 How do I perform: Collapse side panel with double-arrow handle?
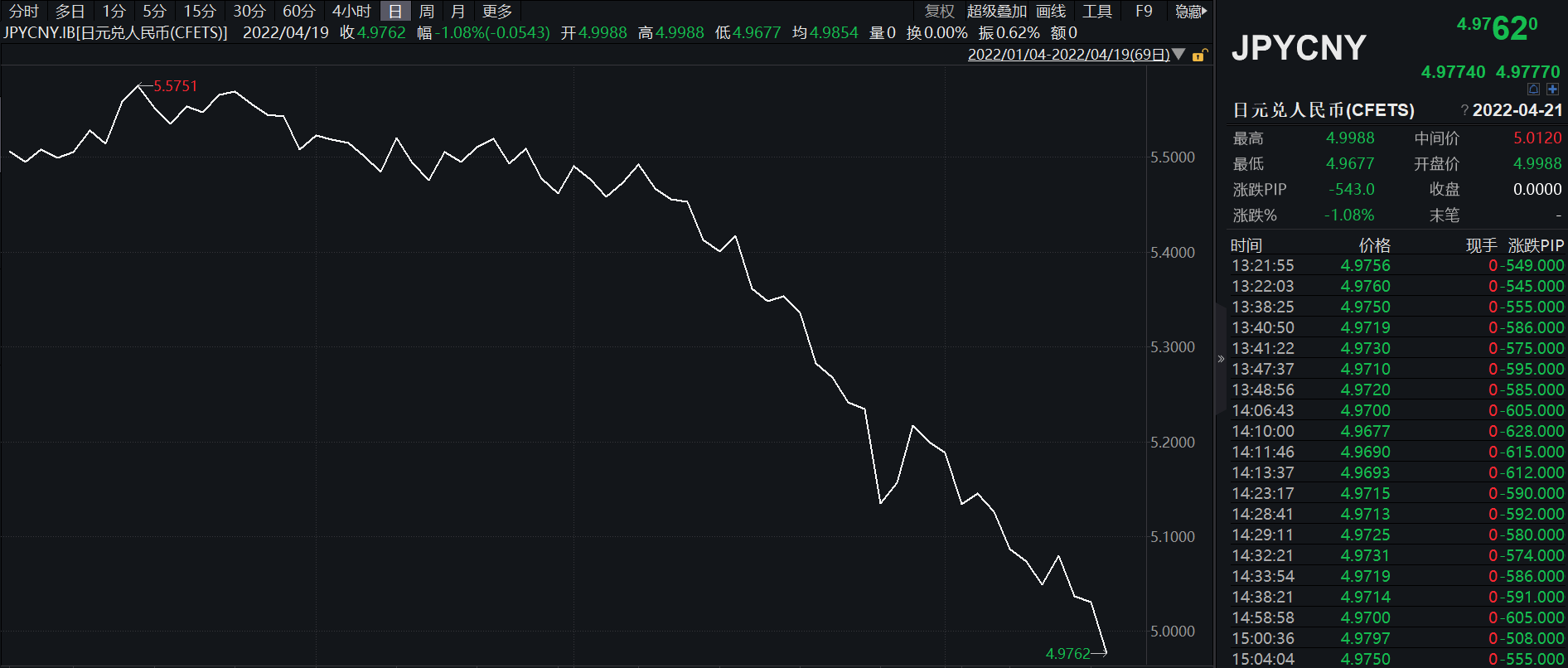click(x=1221, y=359)
